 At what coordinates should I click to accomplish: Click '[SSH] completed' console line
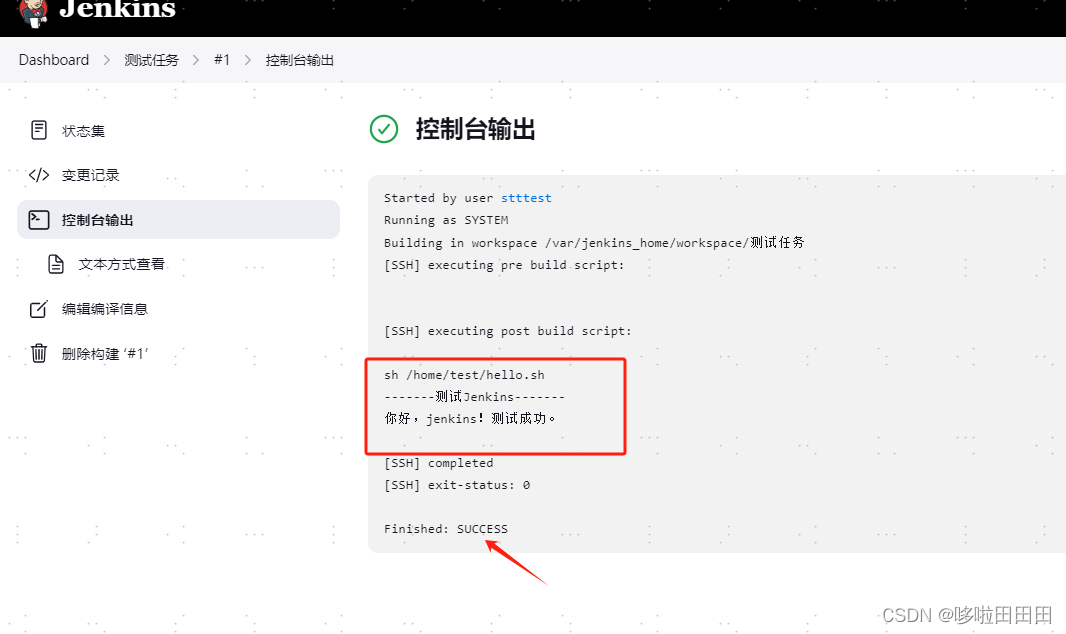pyautogui.click(x=439, y=463)
